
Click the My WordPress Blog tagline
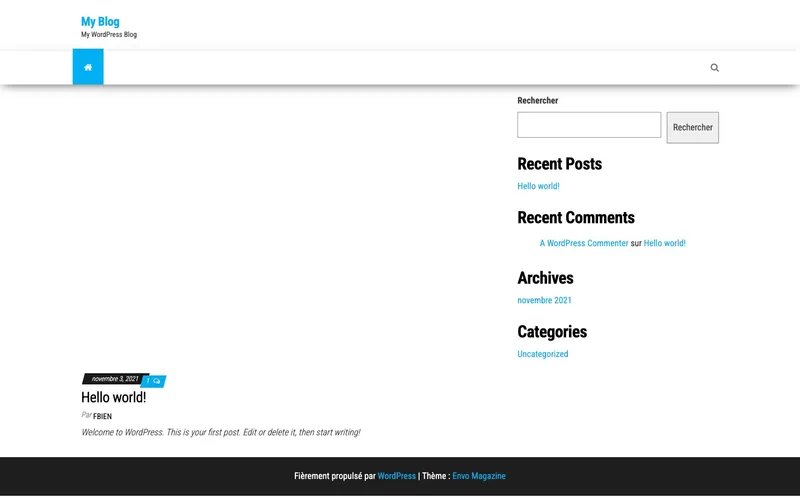click(109, 35)
